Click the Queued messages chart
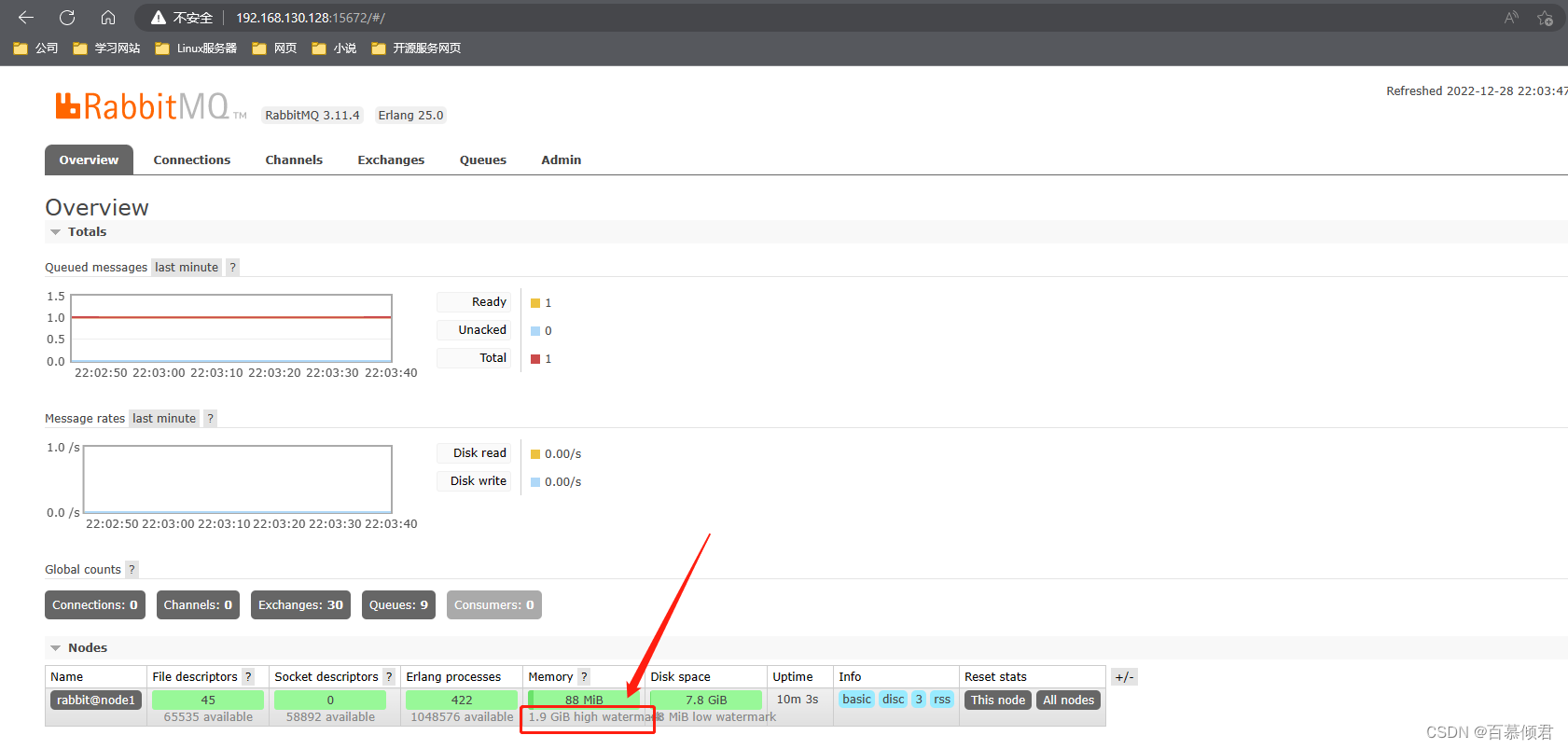This screenshot has height=749, width=1568. [x=231, y=328]
